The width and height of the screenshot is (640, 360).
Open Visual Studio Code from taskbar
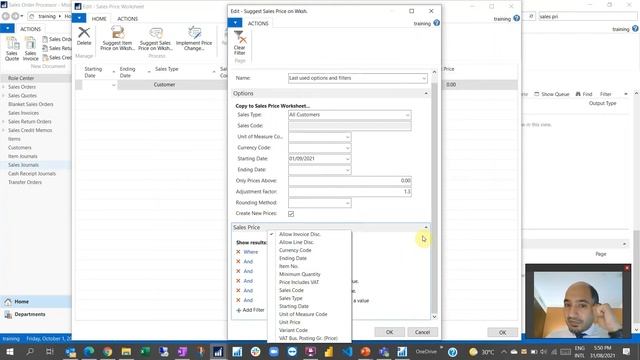(347, 351)
